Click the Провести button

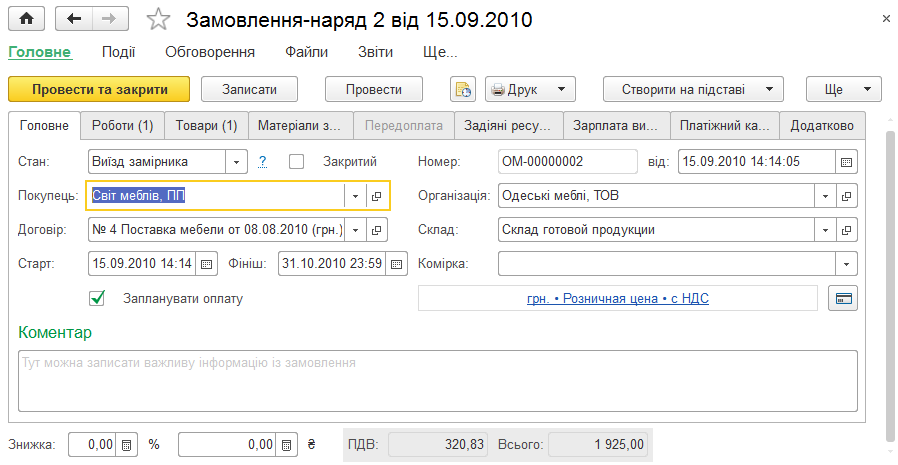pos(373,89)
